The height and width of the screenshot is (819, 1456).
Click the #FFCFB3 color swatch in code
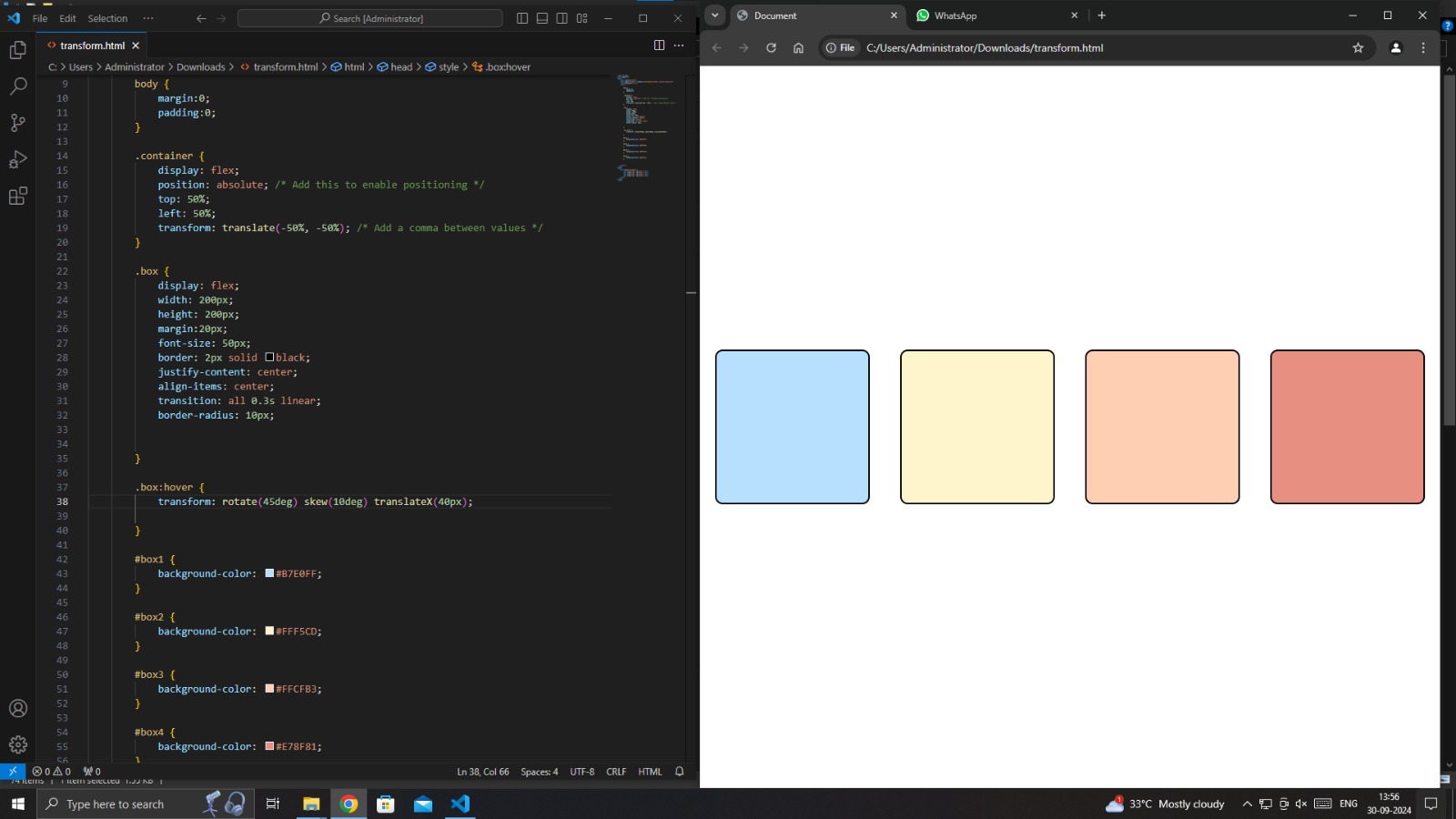pos(269,689)
